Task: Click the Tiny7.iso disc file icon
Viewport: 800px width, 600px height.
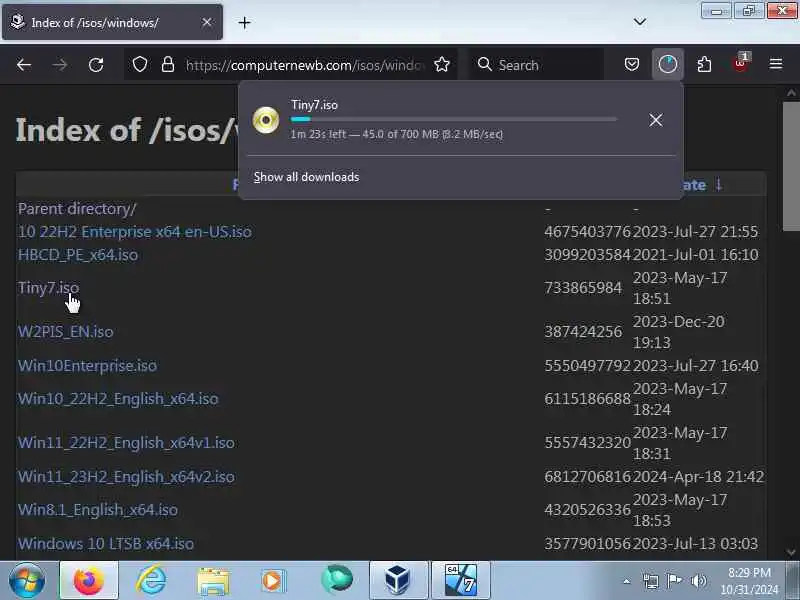Action: click(x=266, y=120)
